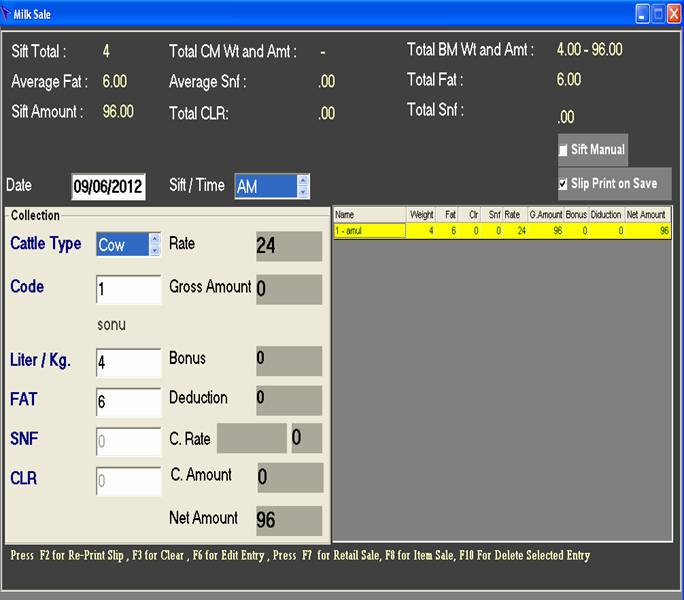This screenshot has width=684, height=600.
Task: Click the G.Amount column header
Action: [x=545, y=215]
